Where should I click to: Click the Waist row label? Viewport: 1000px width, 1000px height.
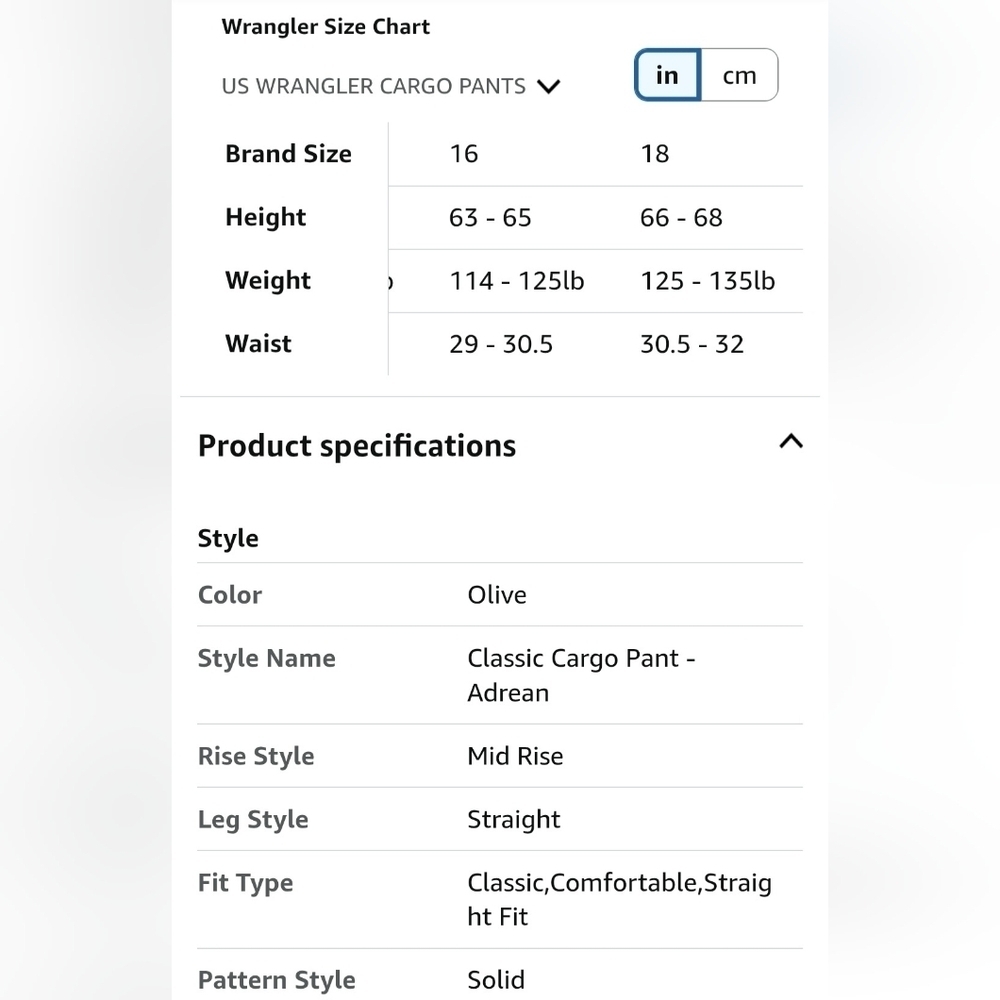(x=258, y=344)
